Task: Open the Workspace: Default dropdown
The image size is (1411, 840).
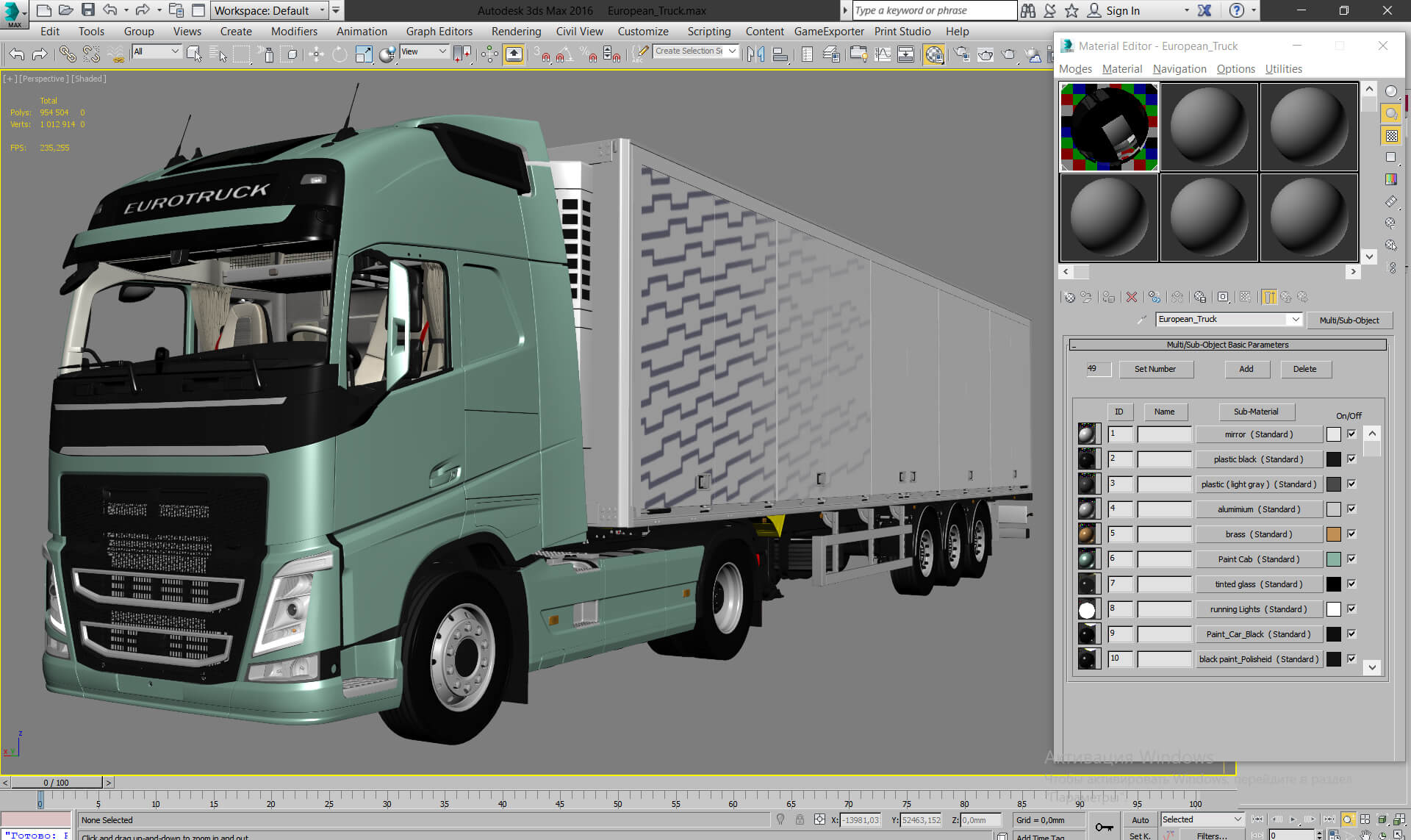Action: click(270, 10)
